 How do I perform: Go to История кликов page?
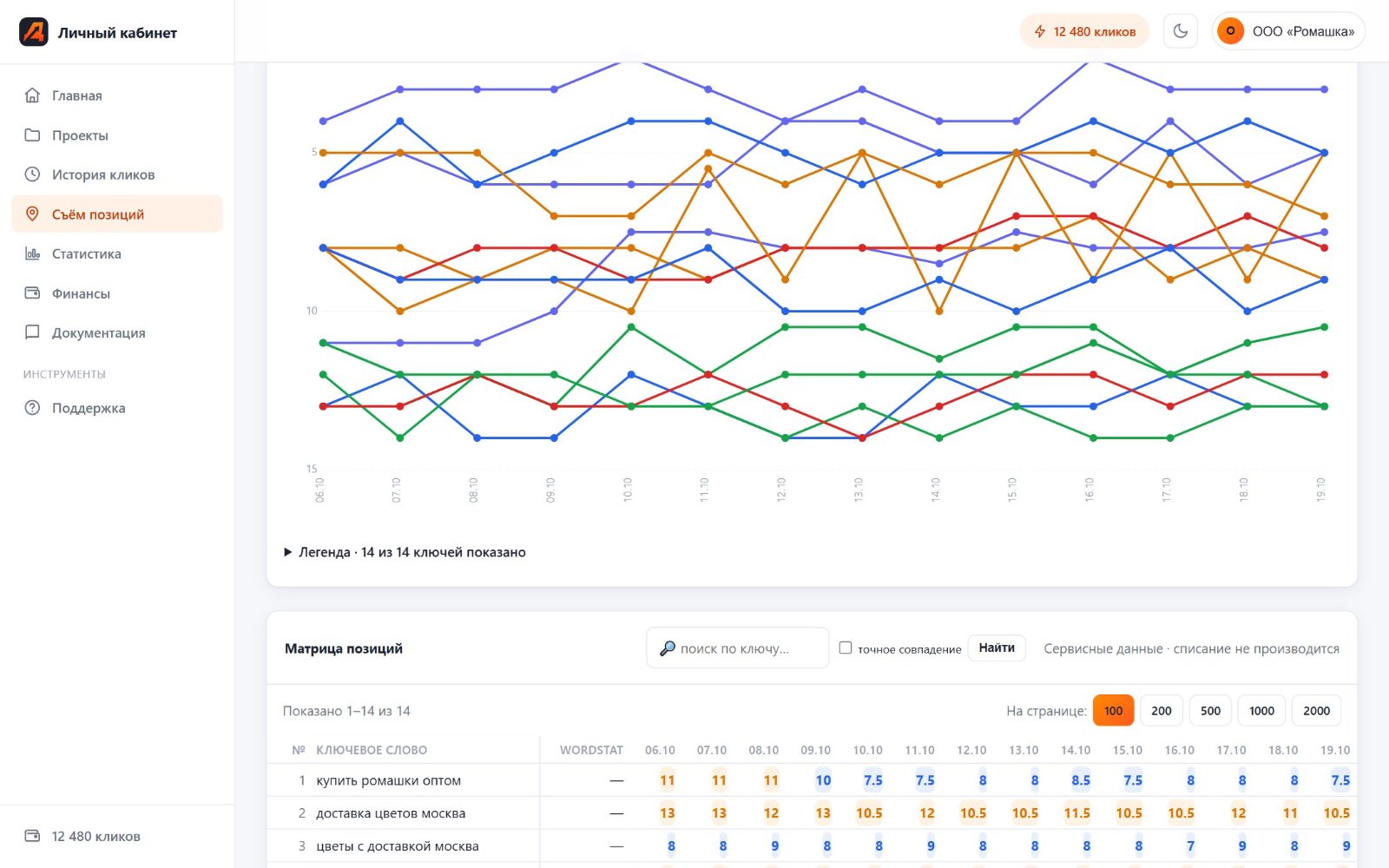(117, 174)
